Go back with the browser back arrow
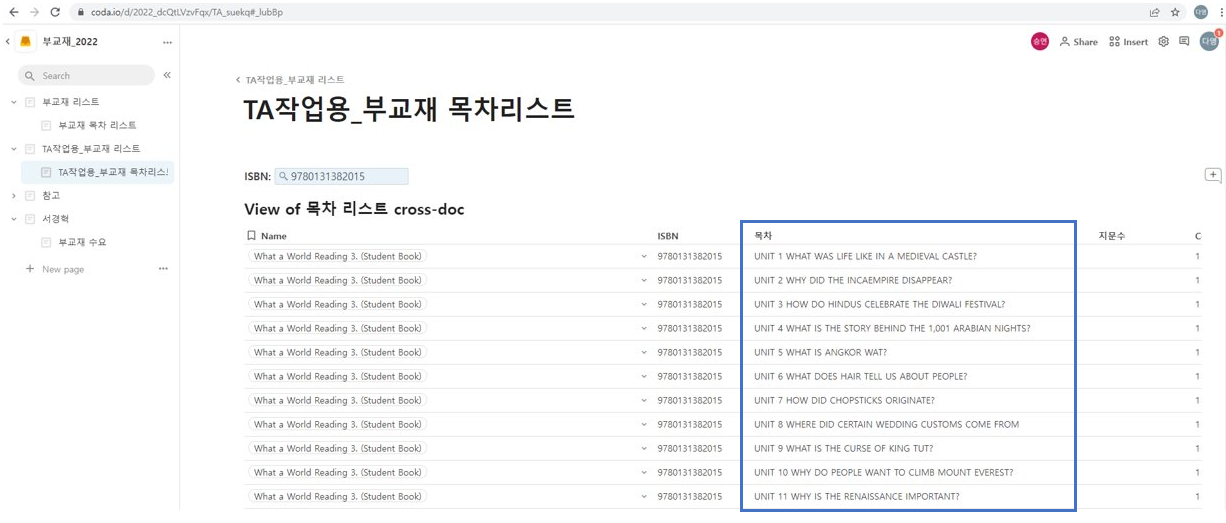The width and height of the screenshot is (1226, 523). [x=13, y=12]
